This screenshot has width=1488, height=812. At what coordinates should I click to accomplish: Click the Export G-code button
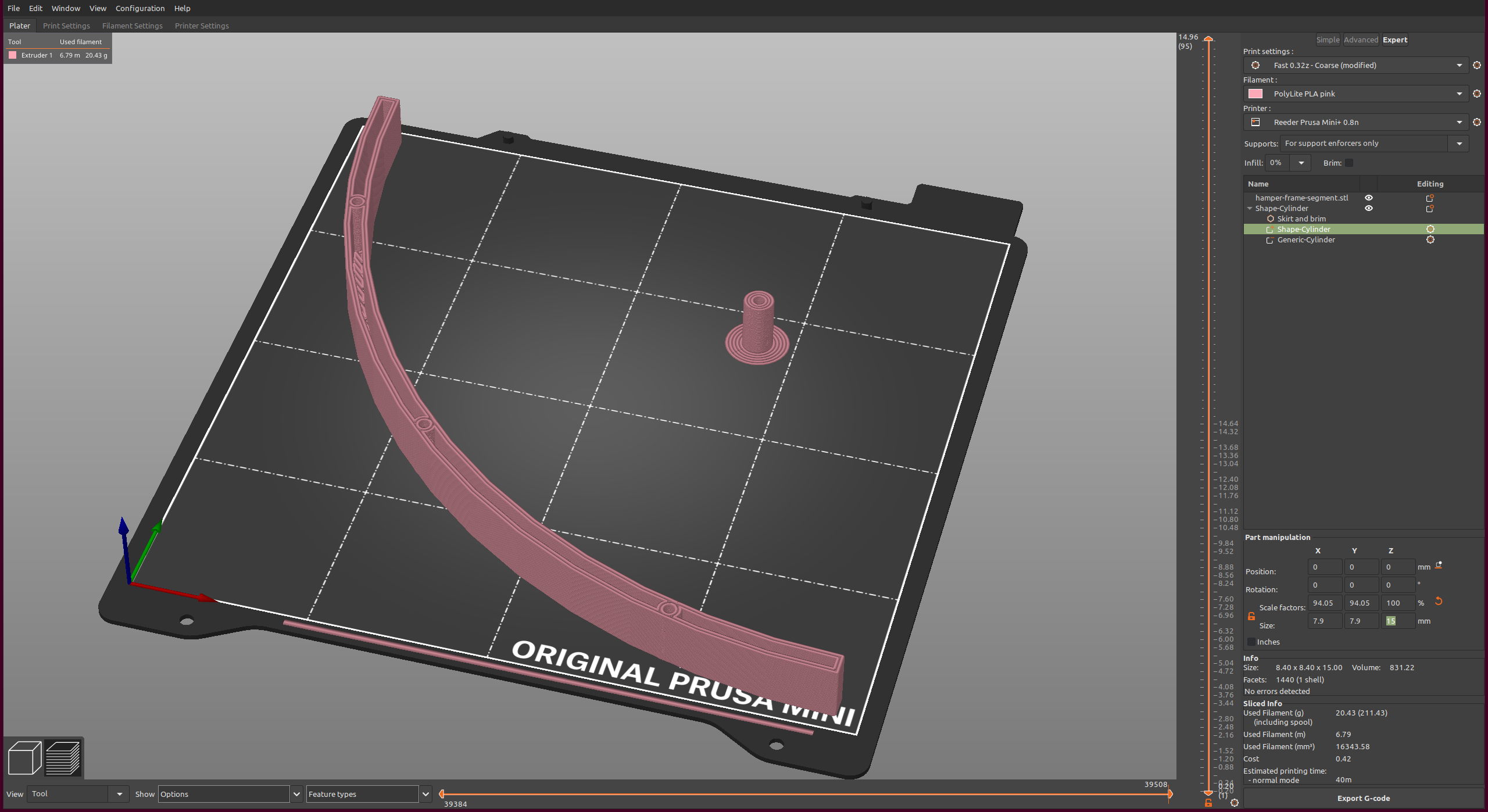(1364, 798)
